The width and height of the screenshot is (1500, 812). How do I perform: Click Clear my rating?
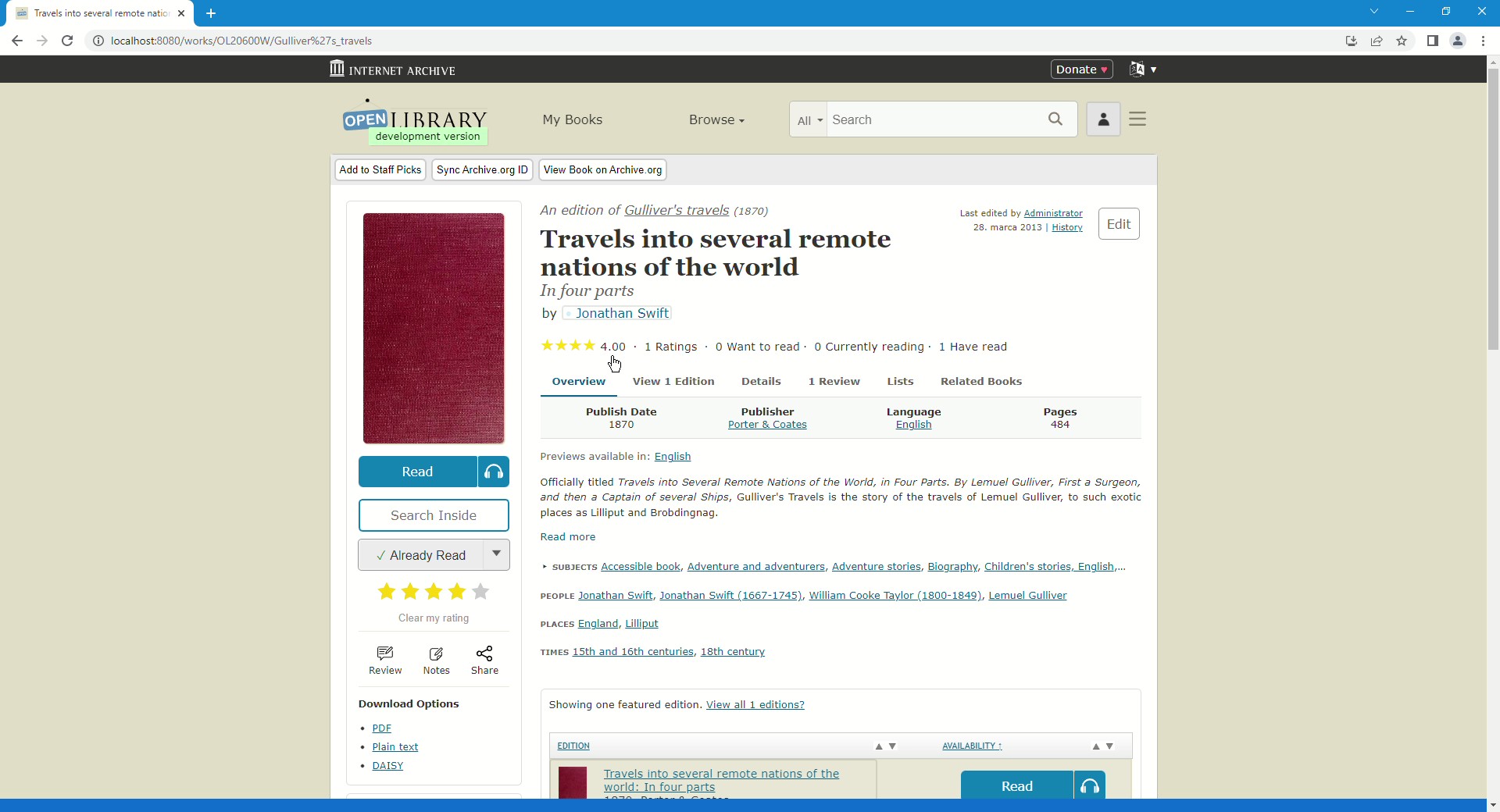[434, 618]
